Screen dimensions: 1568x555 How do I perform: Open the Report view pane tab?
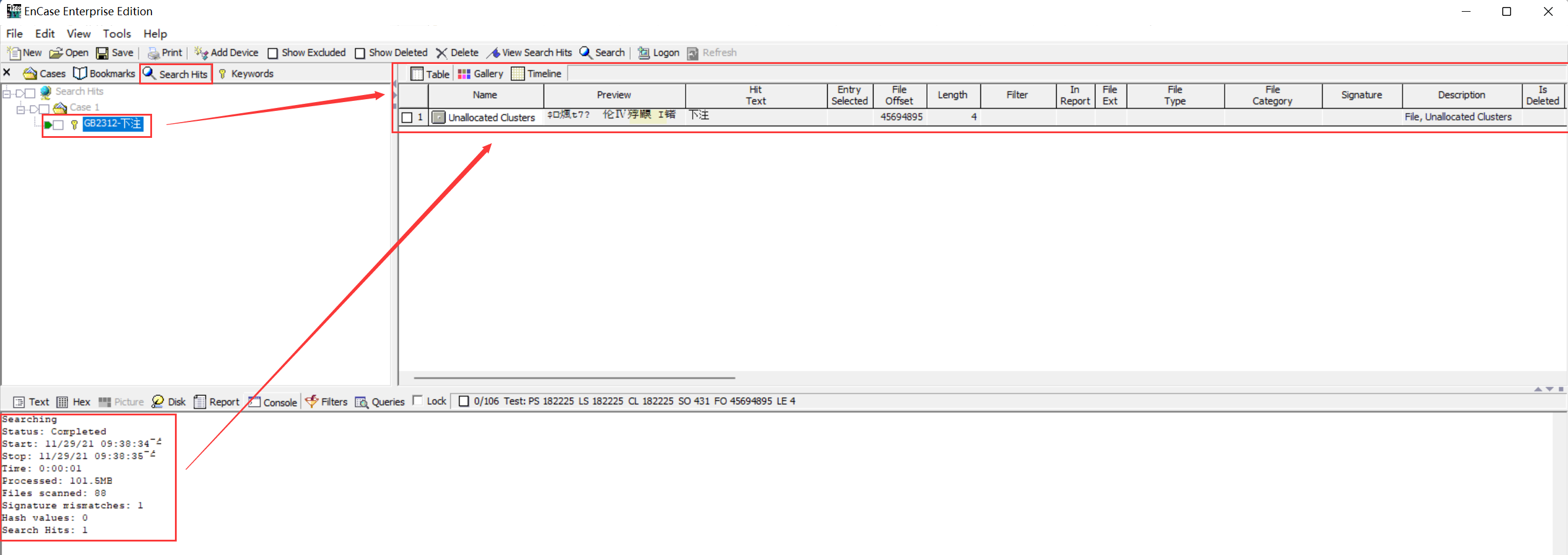coord(216,402)
